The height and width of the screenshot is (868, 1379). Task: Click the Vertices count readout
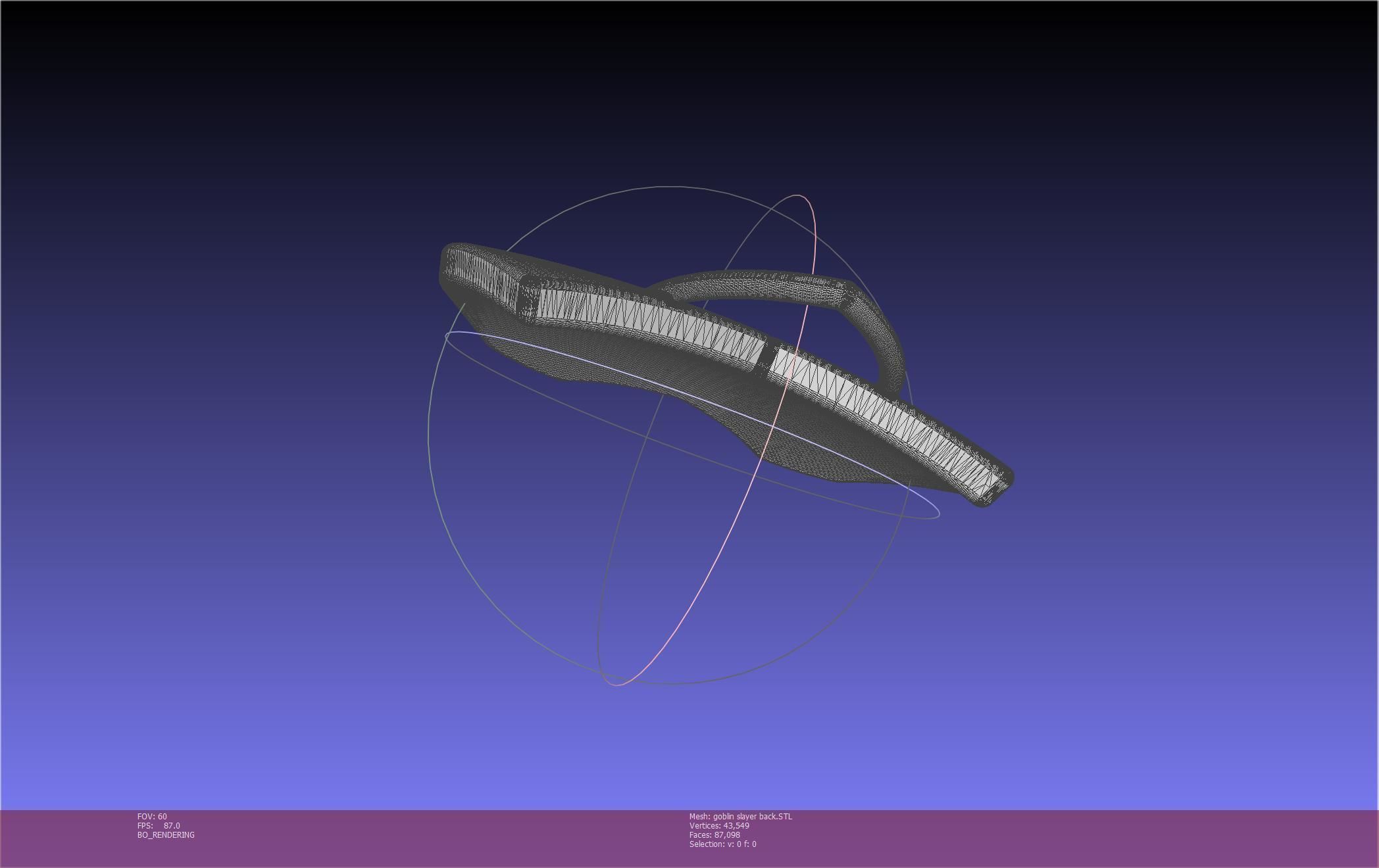pos(719,826)
